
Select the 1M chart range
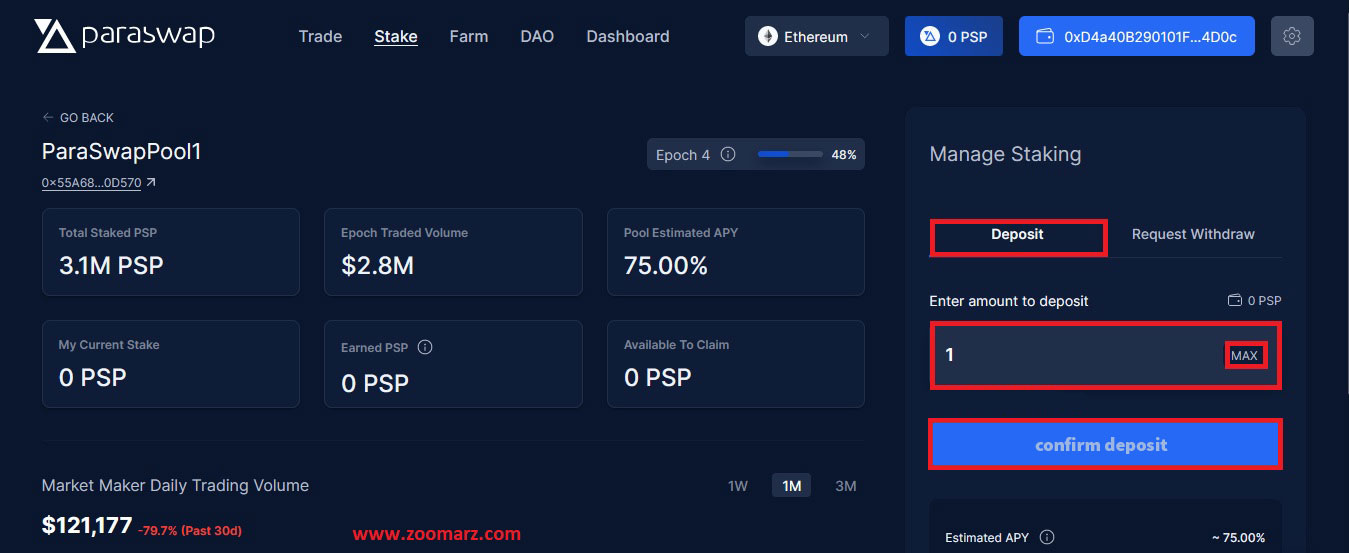pyautogui.click(x=791, y=486)
